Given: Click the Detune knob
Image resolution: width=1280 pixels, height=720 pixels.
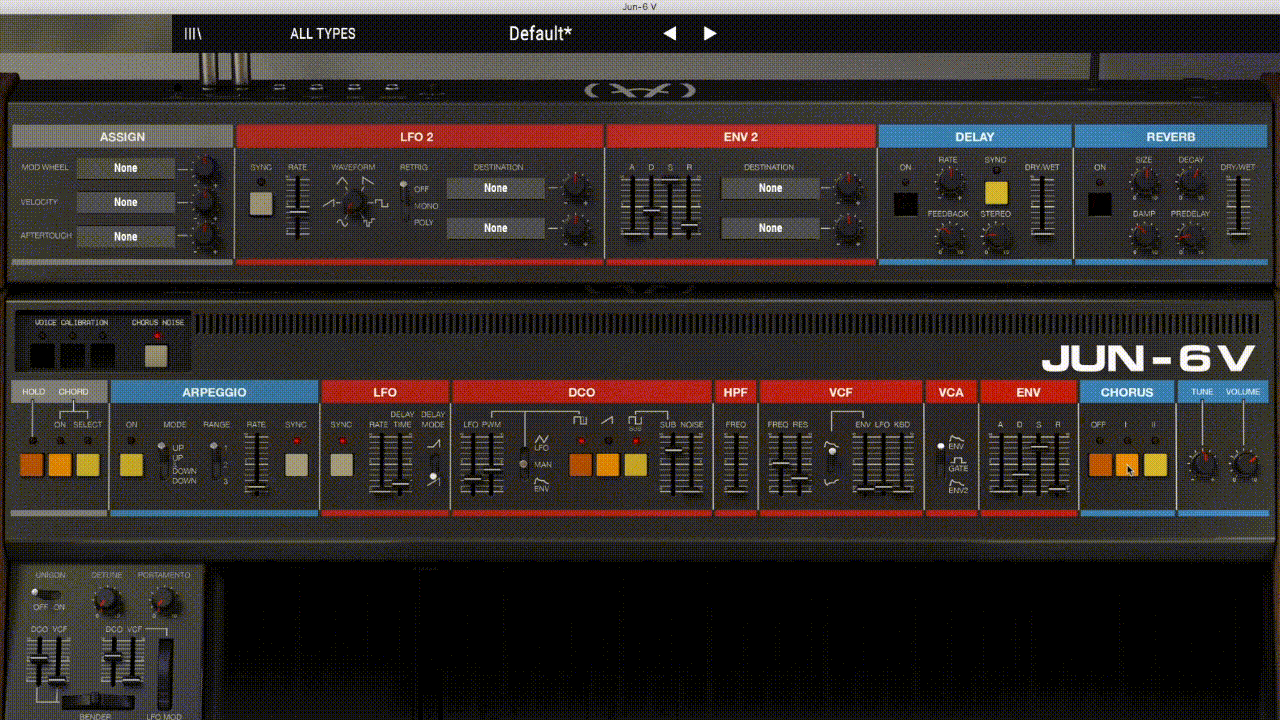Looking at the screenshot, I should (107, 601).
